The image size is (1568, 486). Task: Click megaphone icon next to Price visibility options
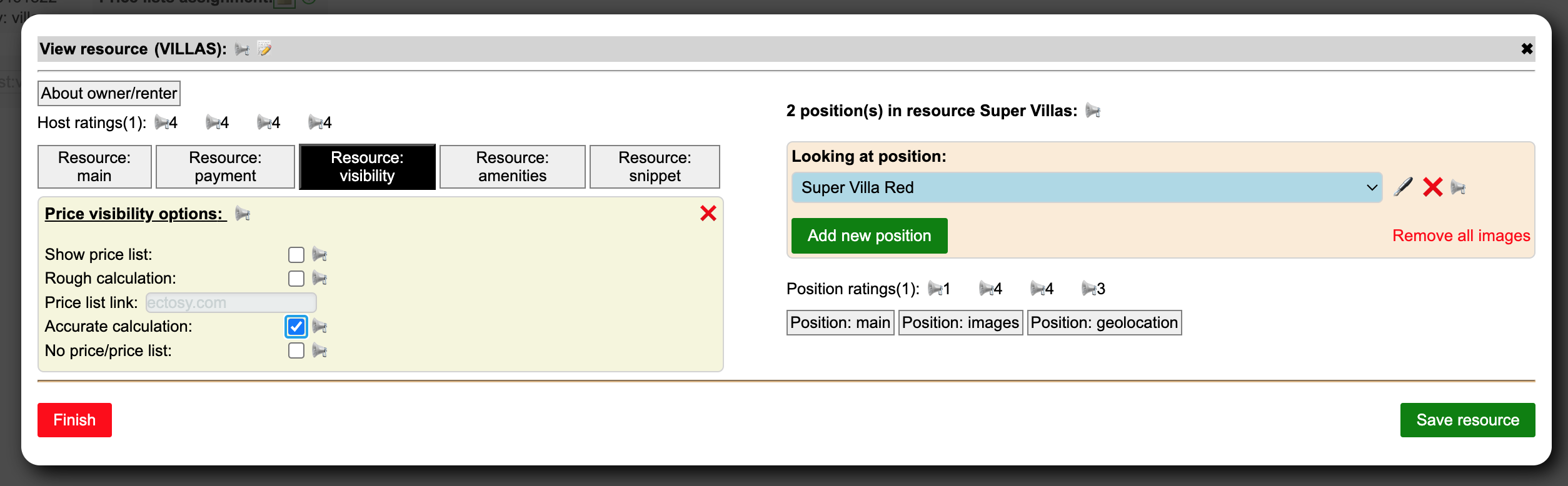pos(243,214)
